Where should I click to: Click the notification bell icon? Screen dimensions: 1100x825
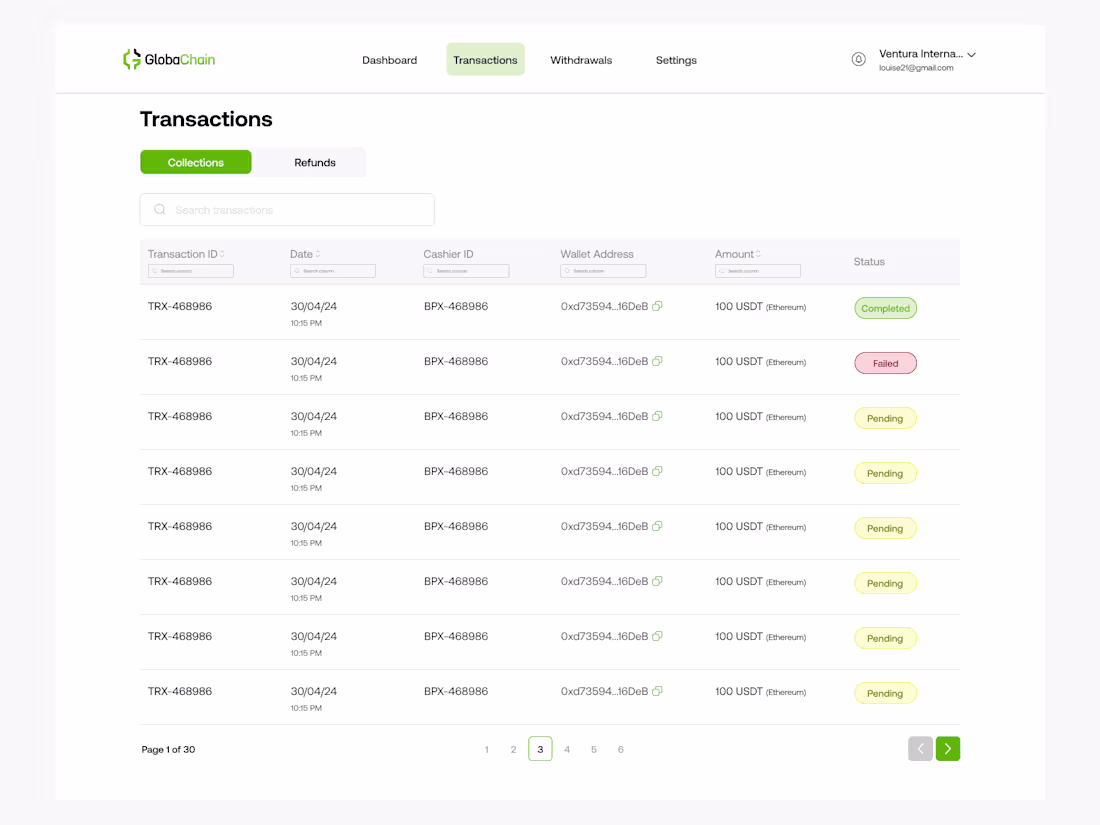(858, 59)
